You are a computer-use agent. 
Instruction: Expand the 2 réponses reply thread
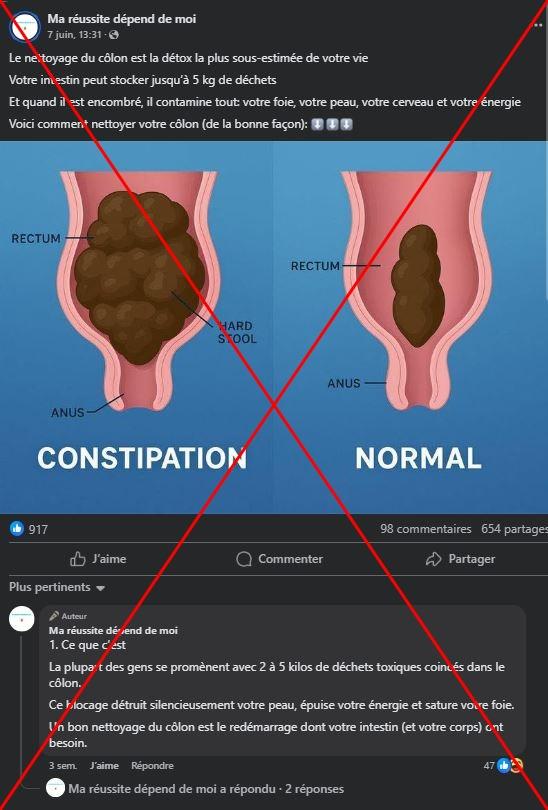click(x=315, y=789)
